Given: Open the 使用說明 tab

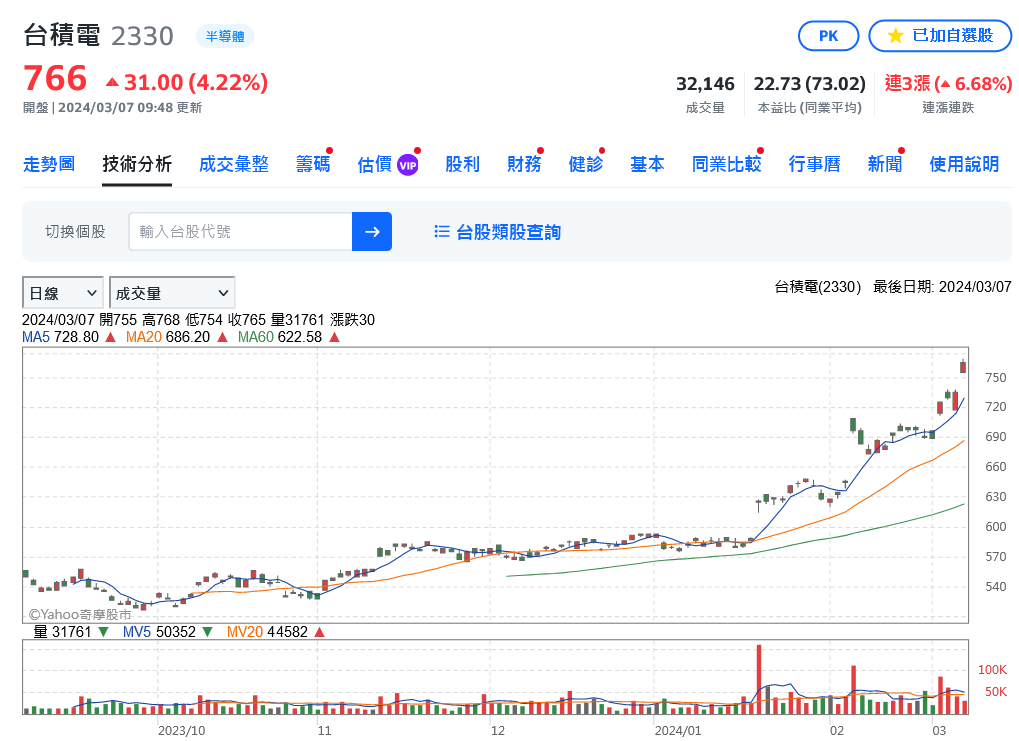Looking at the screenshot, I should [x=964, y=164].
